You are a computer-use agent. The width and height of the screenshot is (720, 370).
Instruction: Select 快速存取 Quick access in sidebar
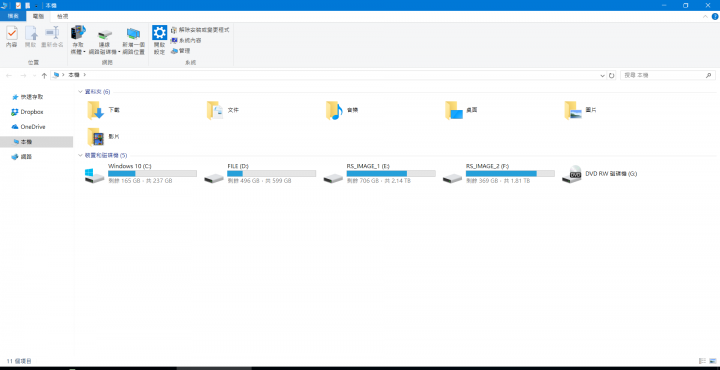click(28, 97)
